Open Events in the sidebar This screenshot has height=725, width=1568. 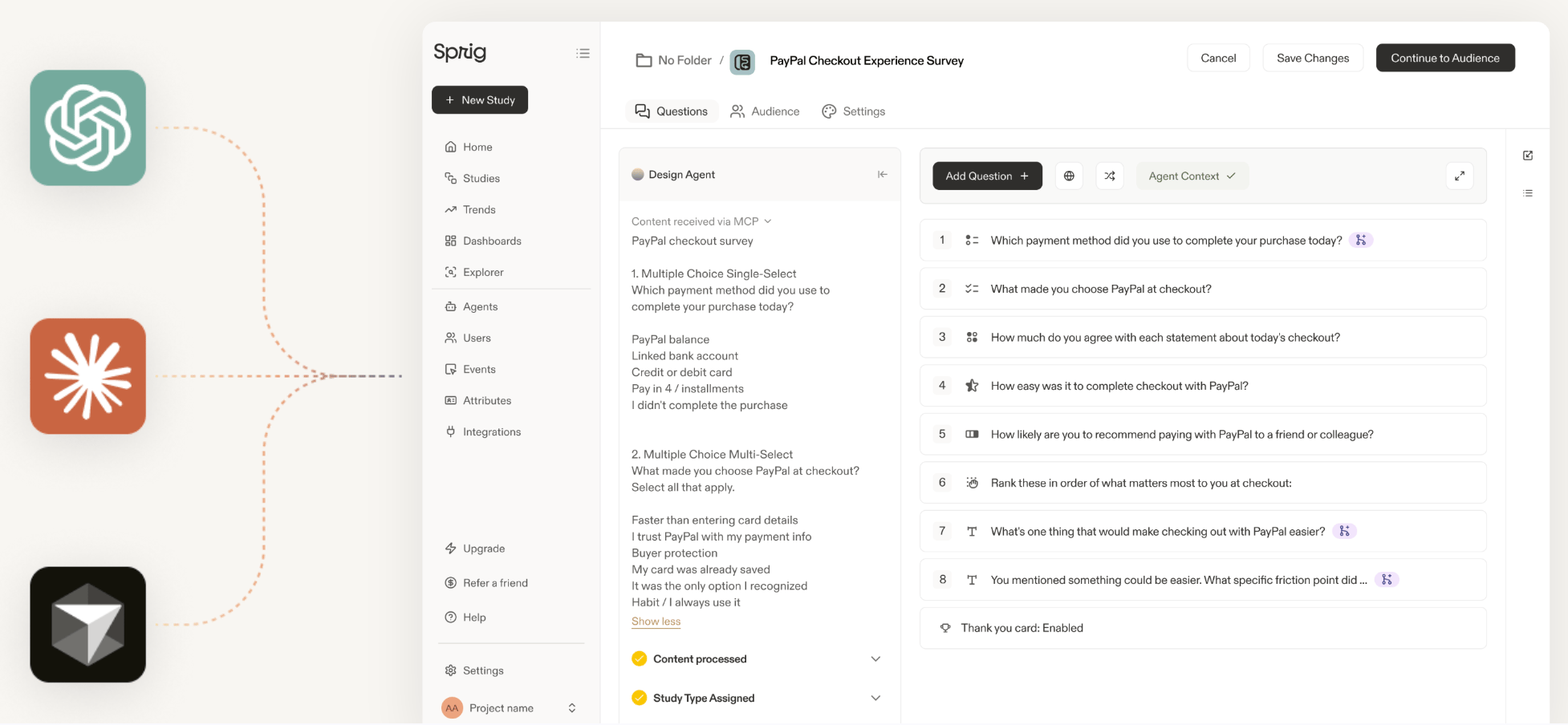click(470, 369)
